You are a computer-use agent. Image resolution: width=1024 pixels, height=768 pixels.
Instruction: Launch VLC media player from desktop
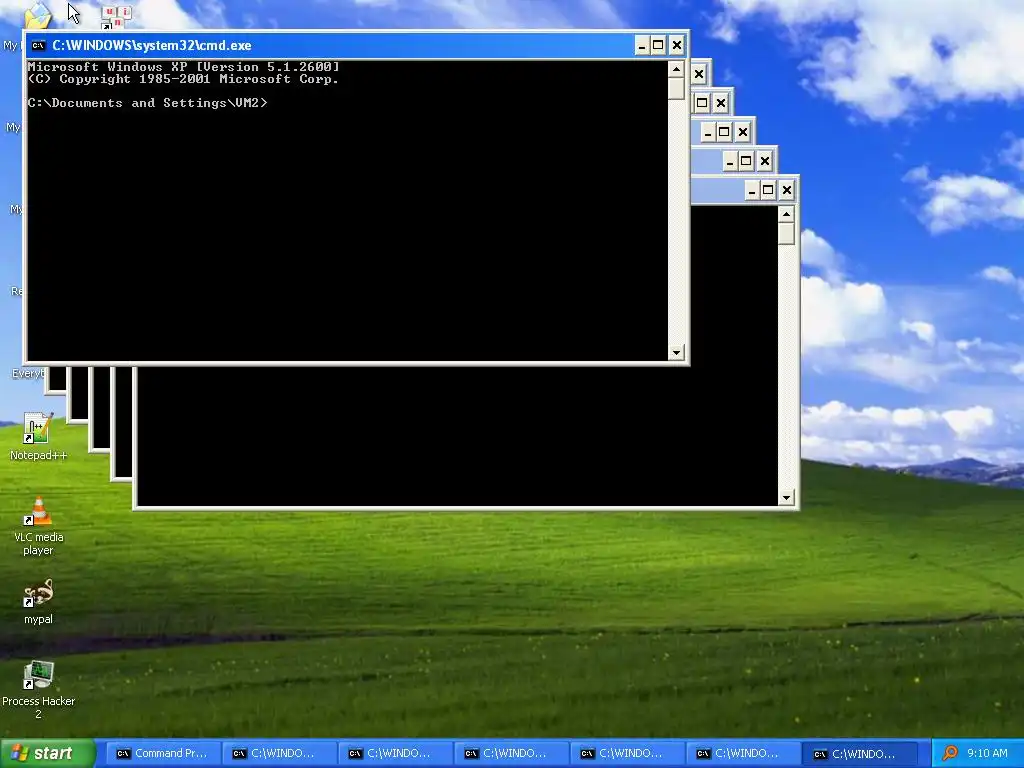38,526
